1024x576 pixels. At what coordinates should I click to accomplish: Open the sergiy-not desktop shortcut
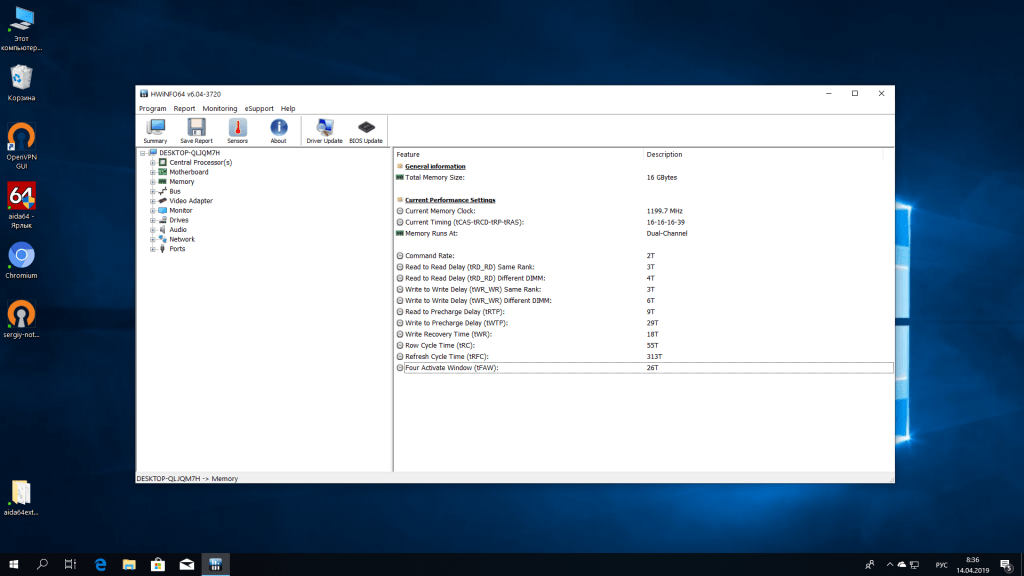[22, 319]
